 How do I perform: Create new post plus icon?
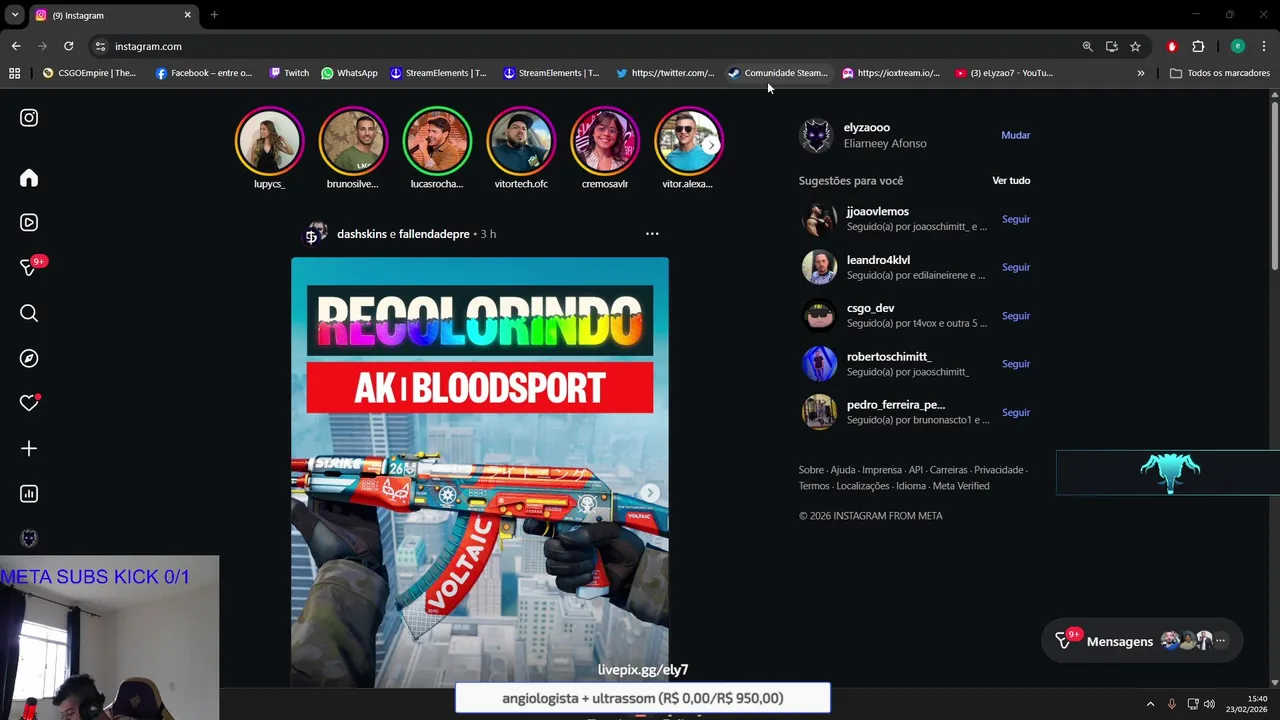click(29, 448)
